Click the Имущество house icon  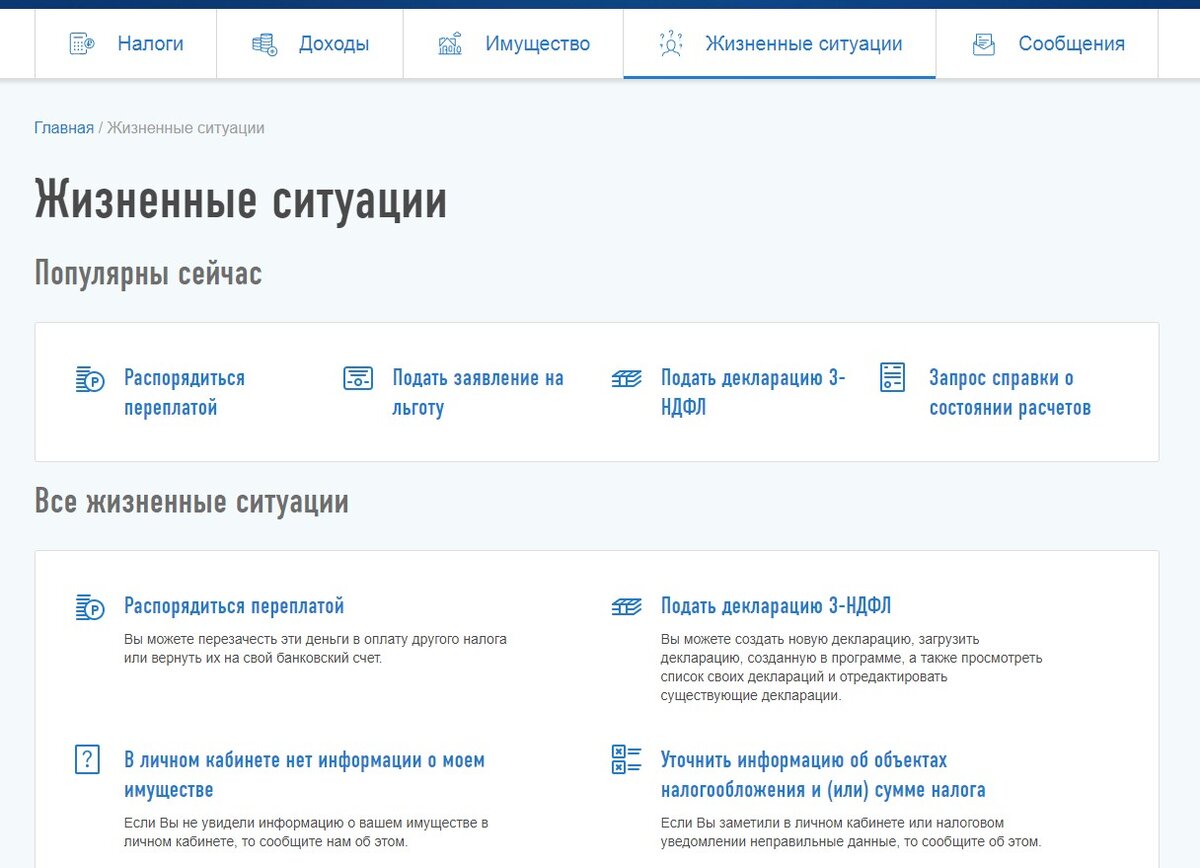click(x=450, y=44)
